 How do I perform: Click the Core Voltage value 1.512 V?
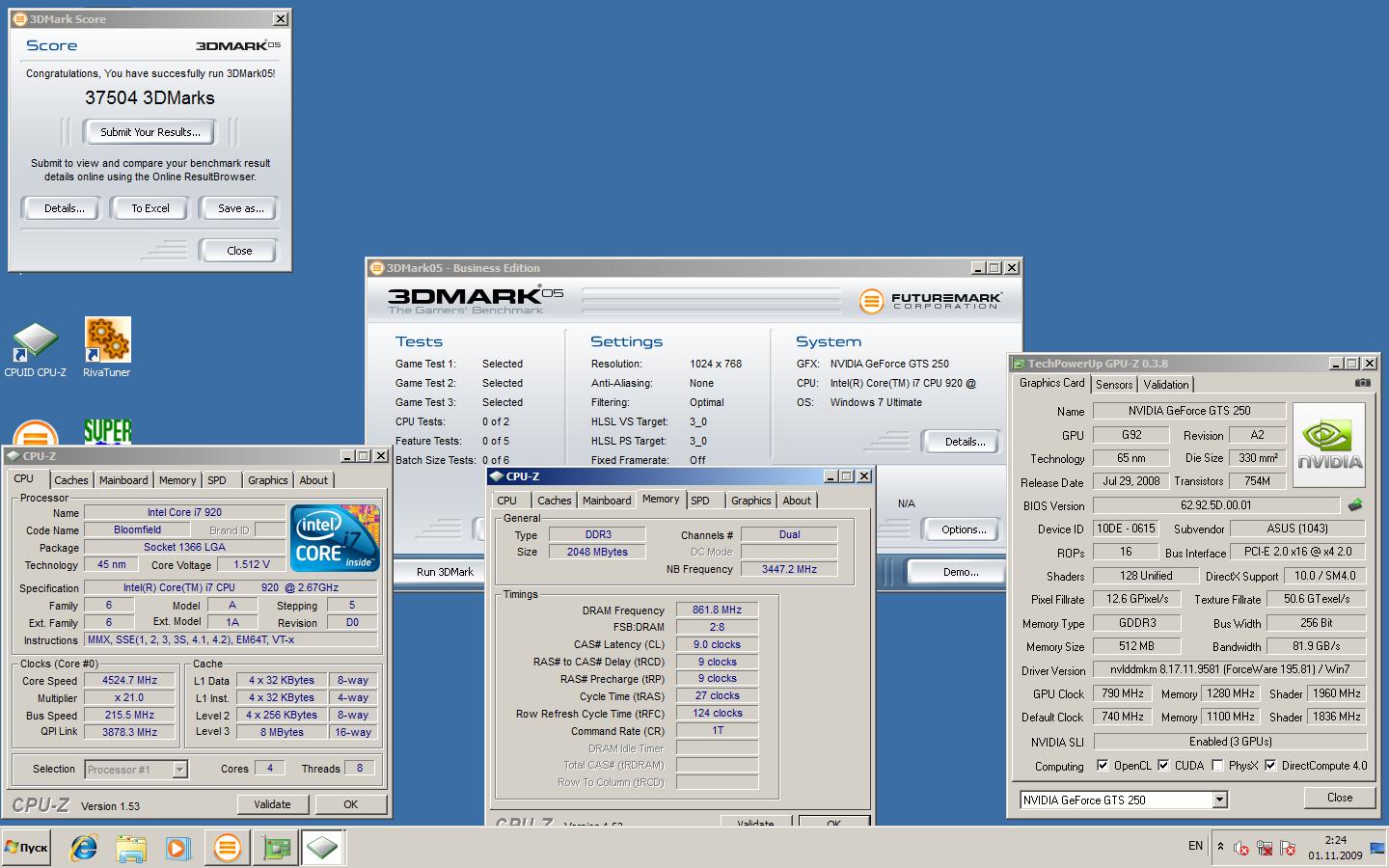pos(252,565)
